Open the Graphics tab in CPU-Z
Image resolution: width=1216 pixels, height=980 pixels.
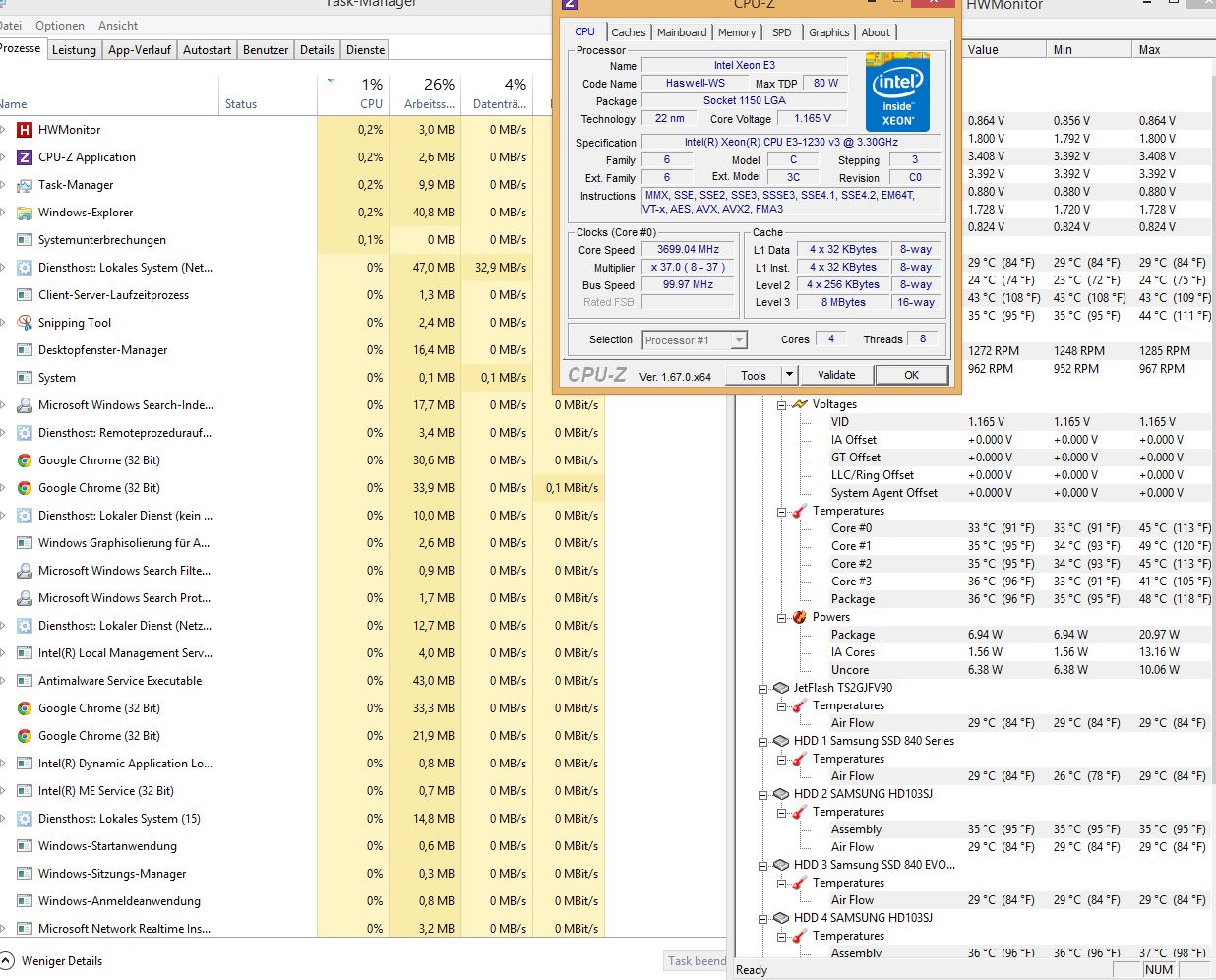829,32
